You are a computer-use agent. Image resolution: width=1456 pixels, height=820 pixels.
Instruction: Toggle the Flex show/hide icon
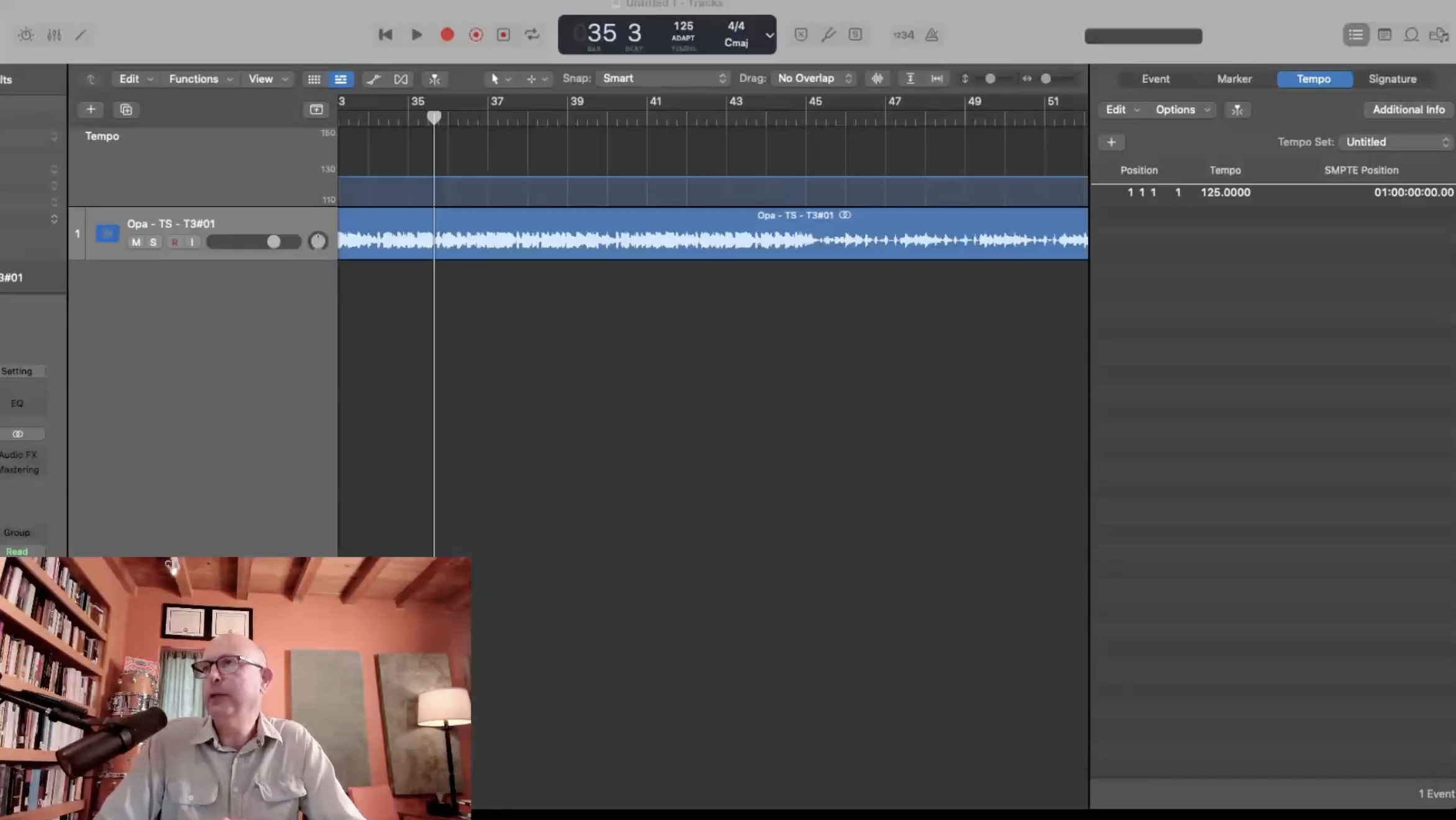(401, 79)
